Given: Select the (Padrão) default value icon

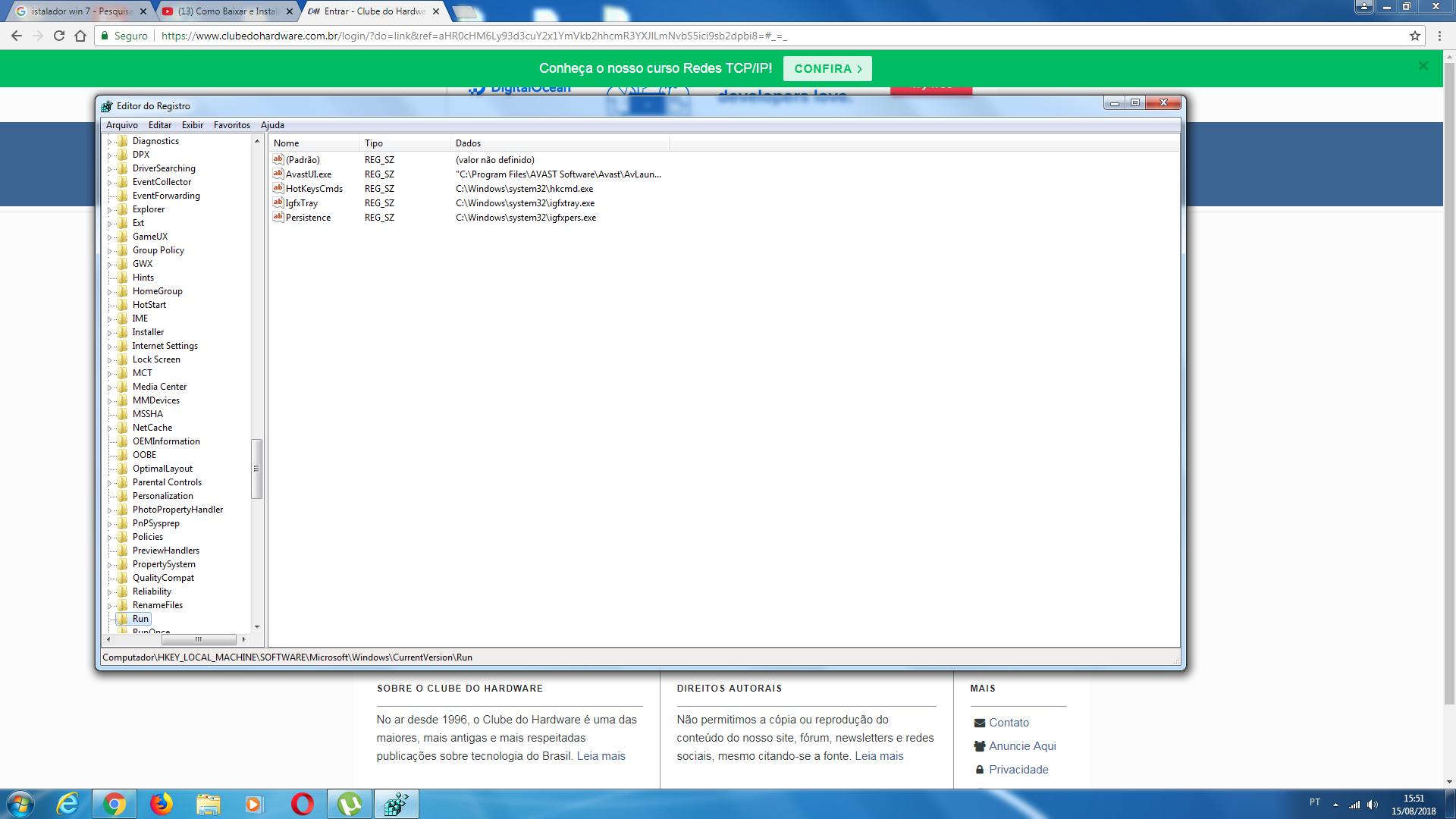Looking at the screenshot, I should [278, 159].
